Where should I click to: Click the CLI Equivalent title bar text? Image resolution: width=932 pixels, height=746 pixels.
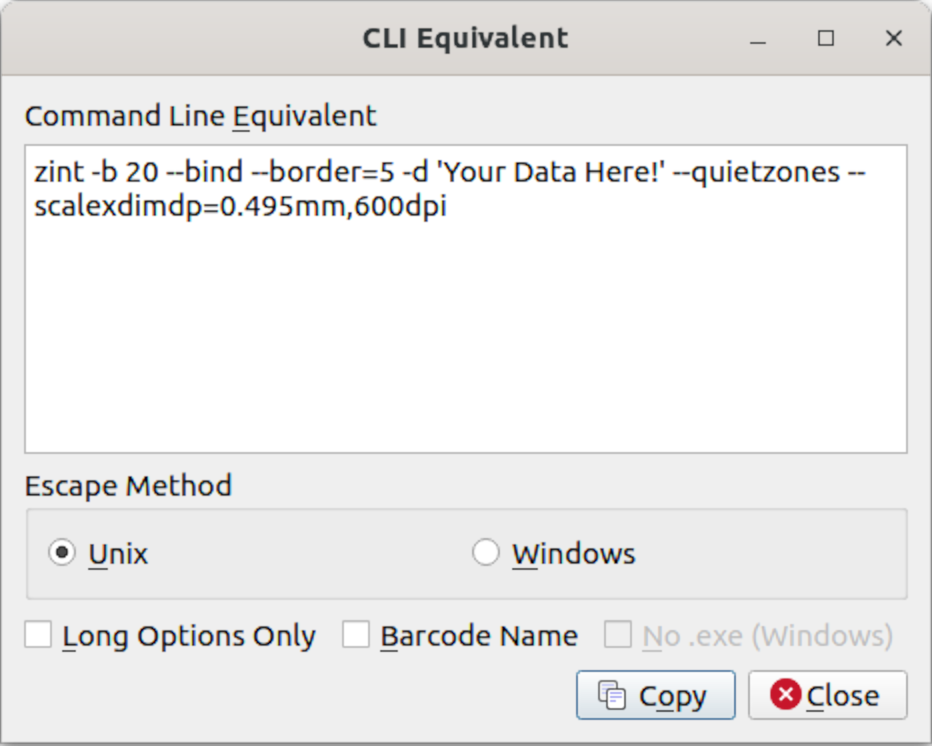[x=465, y=37]
